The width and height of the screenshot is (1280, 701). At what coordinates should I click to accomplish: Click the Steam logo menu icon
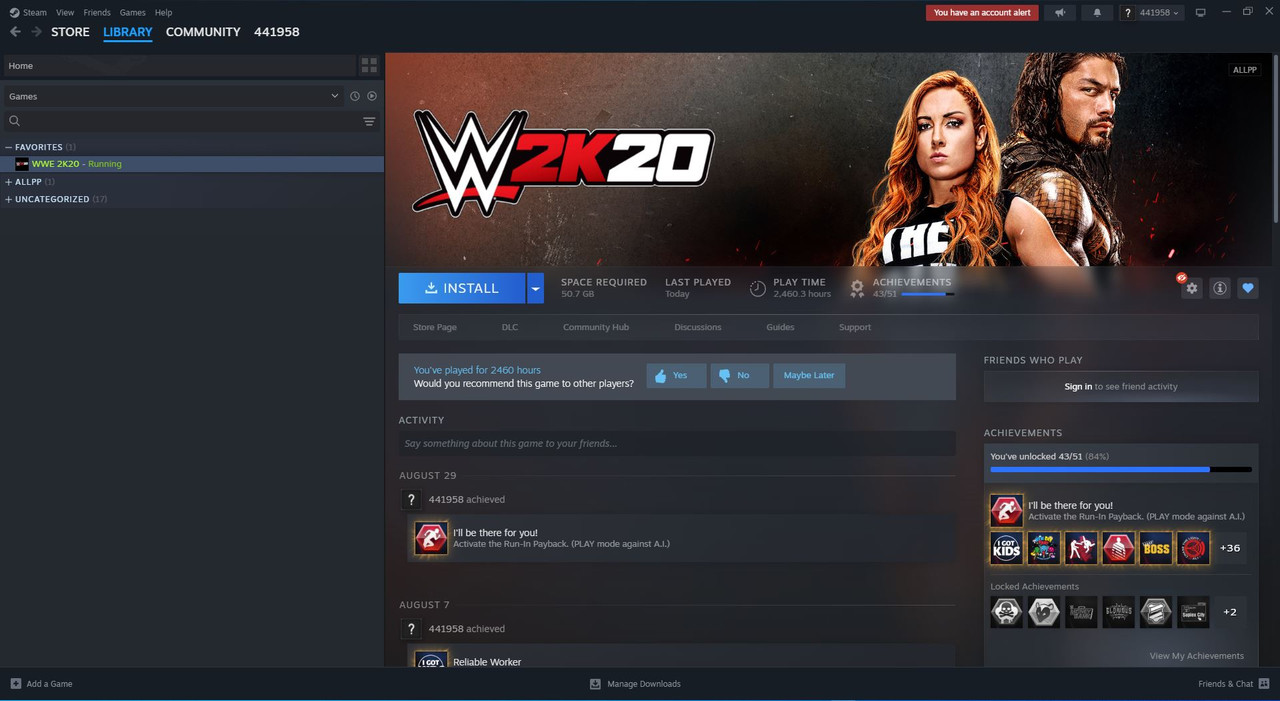[14, 12]
